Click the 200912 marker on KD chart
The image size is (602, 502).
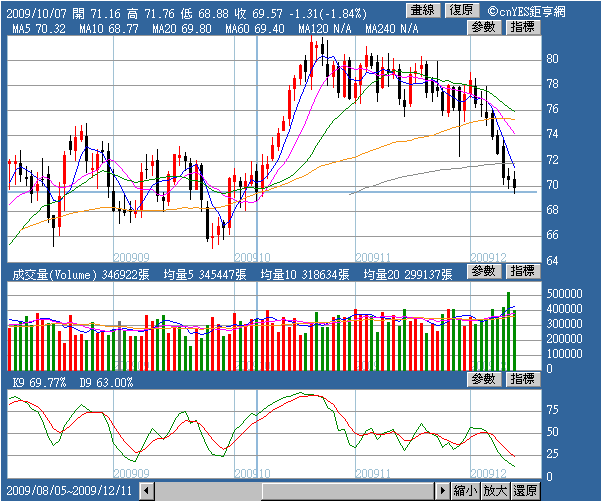tap(488, 473)
